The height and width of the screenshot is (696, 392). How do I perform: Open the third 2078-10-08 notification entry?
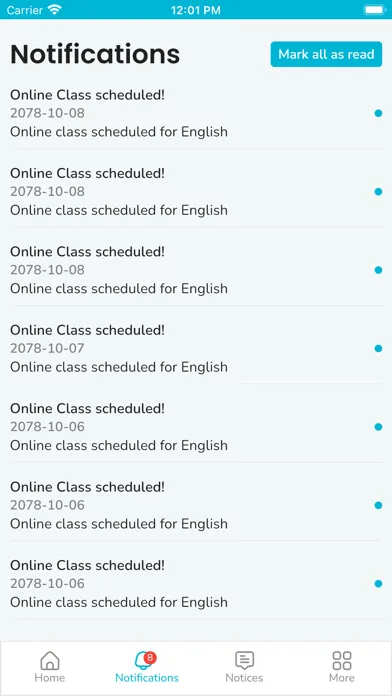pyautogui.click(x=196, y=270)
